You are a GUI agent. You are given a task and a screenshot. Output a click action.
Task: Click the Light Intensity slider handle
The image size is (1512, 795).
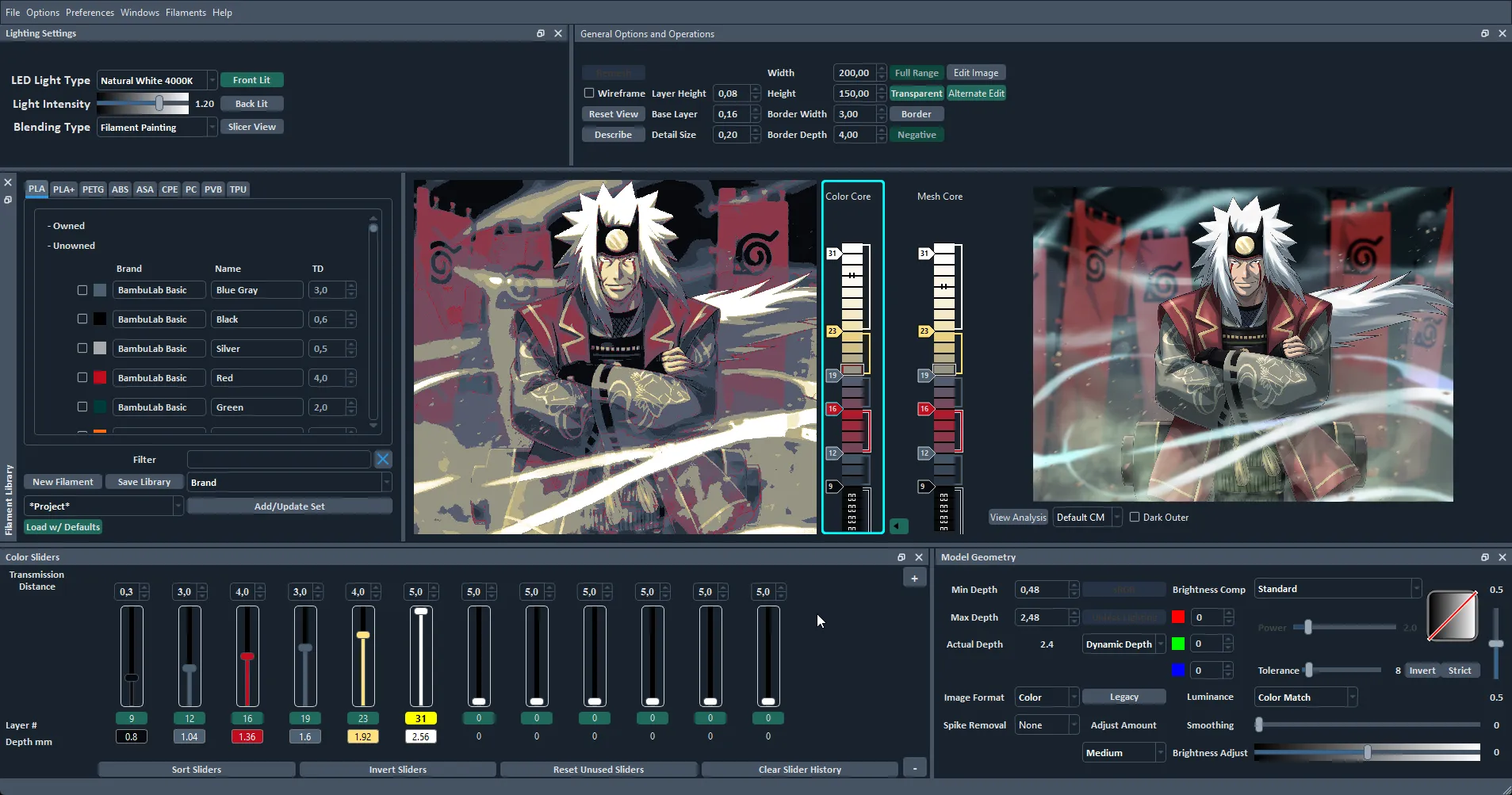(159, 103)
